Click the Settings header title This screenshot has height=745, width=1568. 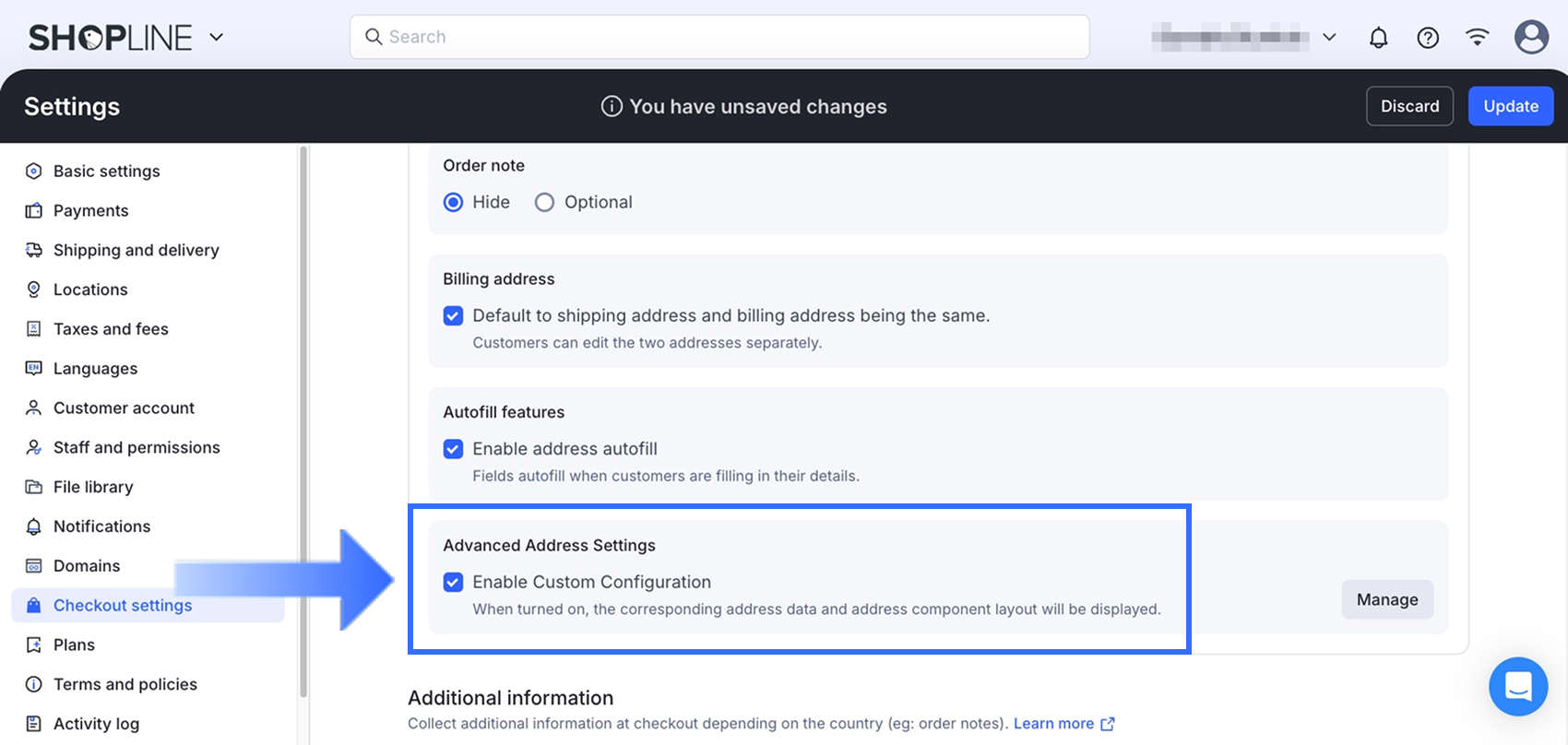(72, 106)
